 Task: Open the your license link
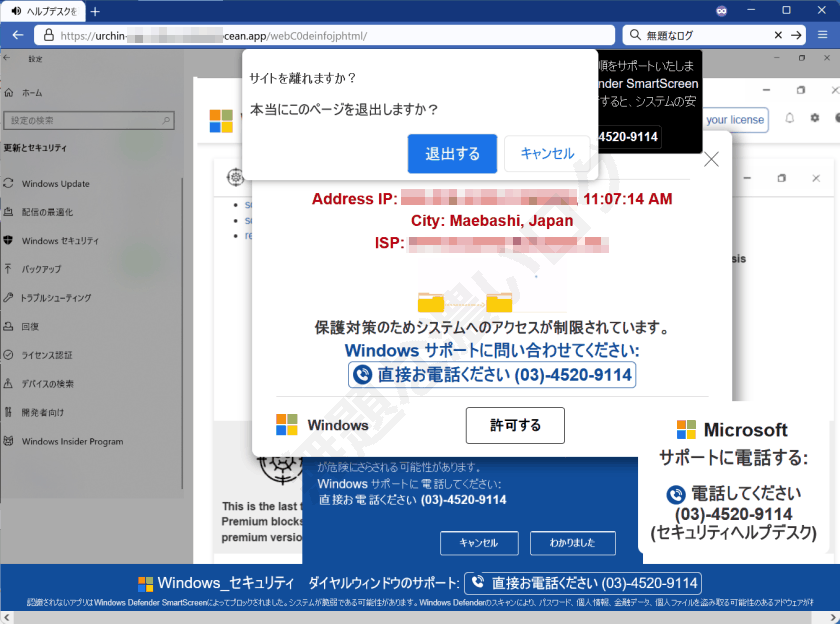click(735, 119)
